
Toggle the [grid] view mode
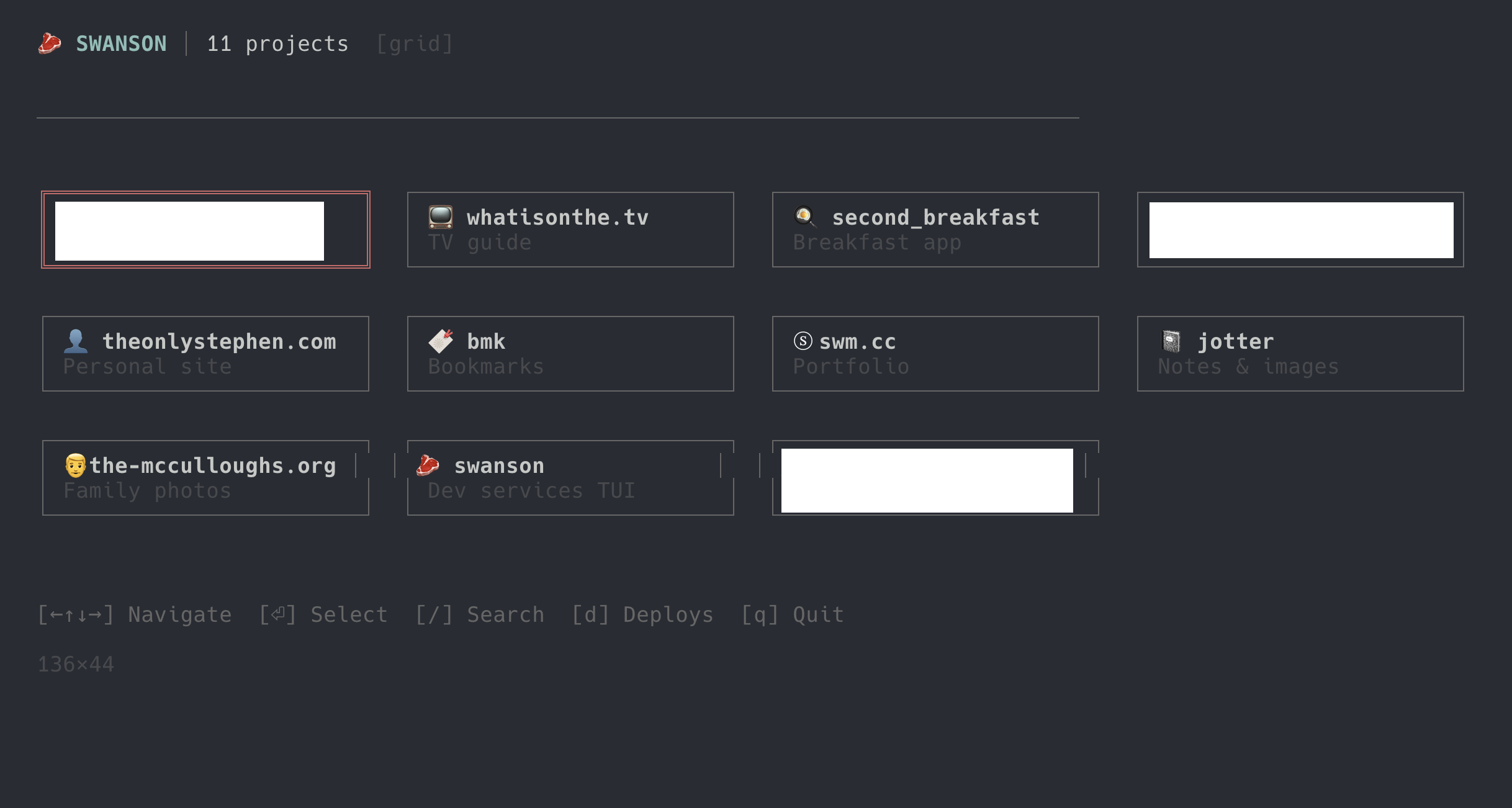(415, 43)
